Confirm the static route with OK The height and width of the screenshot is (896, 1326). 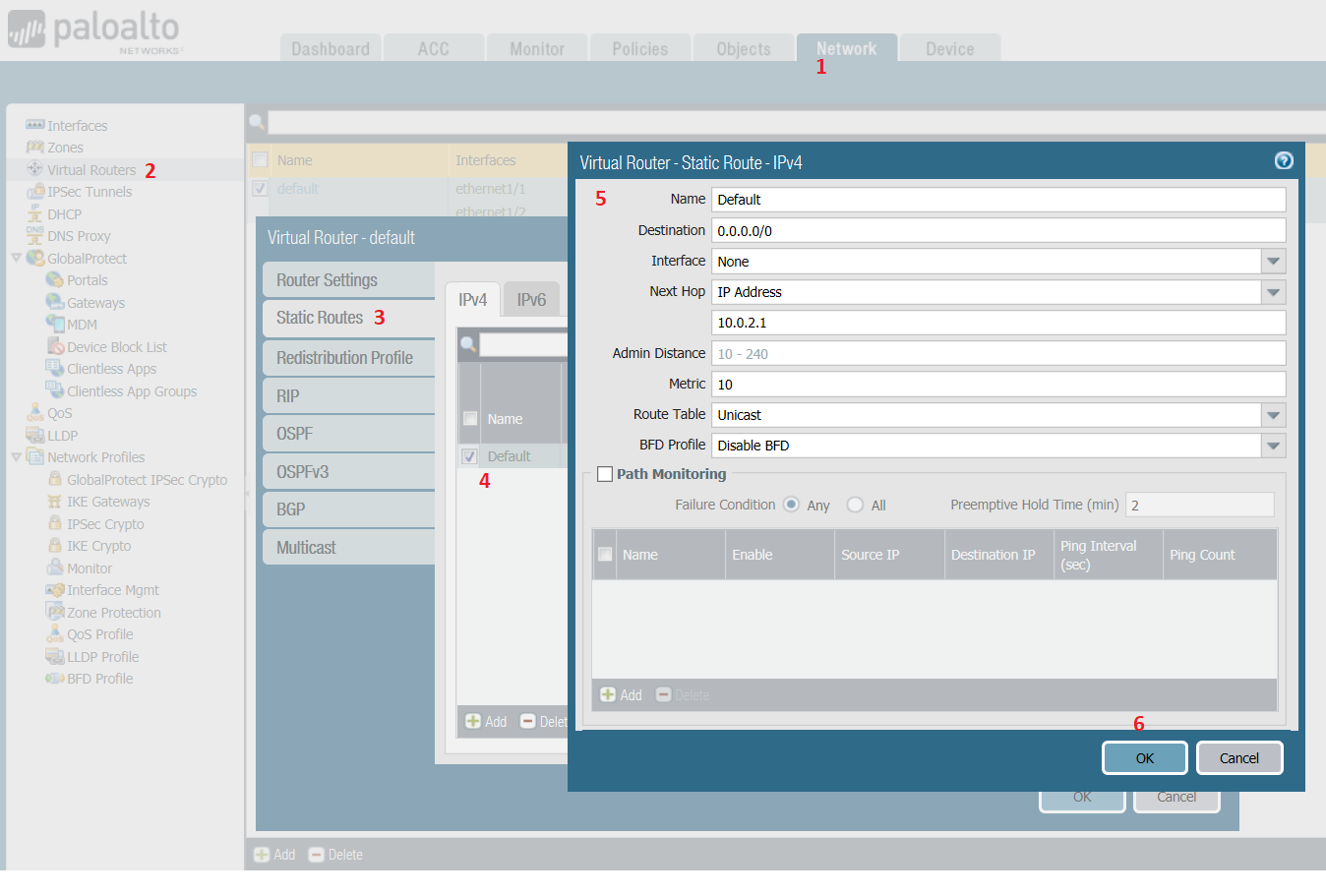point(1144,757)
